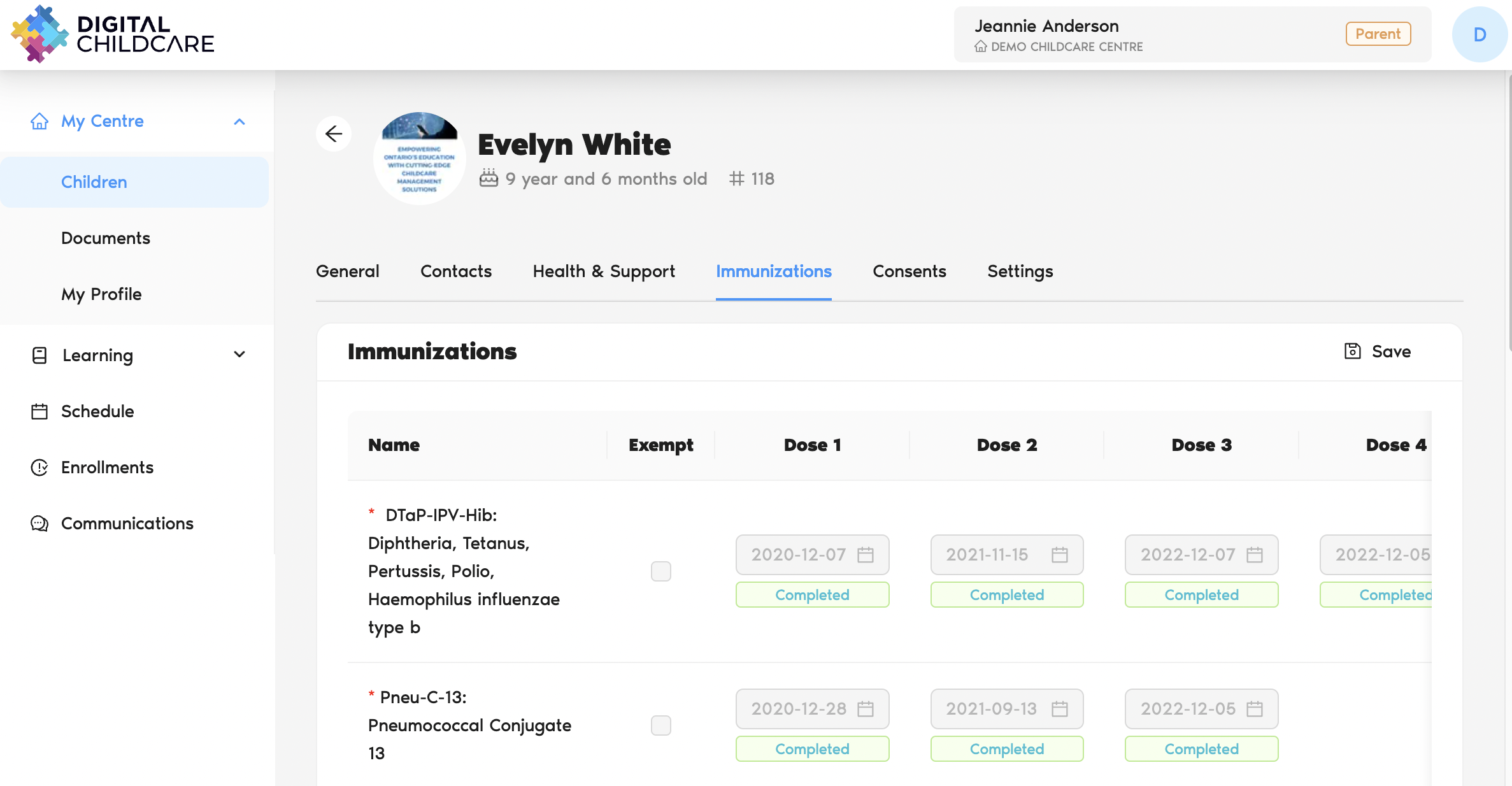Click the back arrow icon
Image resolution: width=1512 pixels, height=786 pixels.
pyautogui.click(x=334, y=134)
